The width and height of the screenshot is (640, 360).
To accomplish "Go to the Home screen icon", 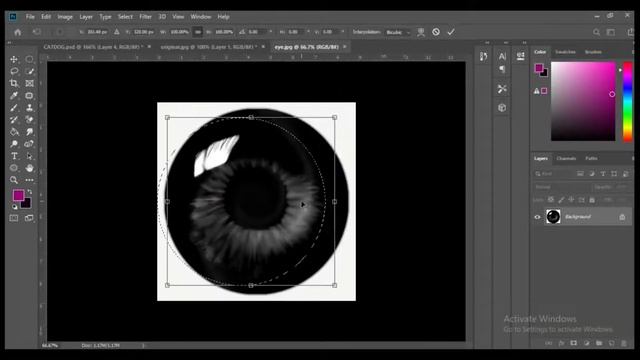I will click(x=18, y=32).
